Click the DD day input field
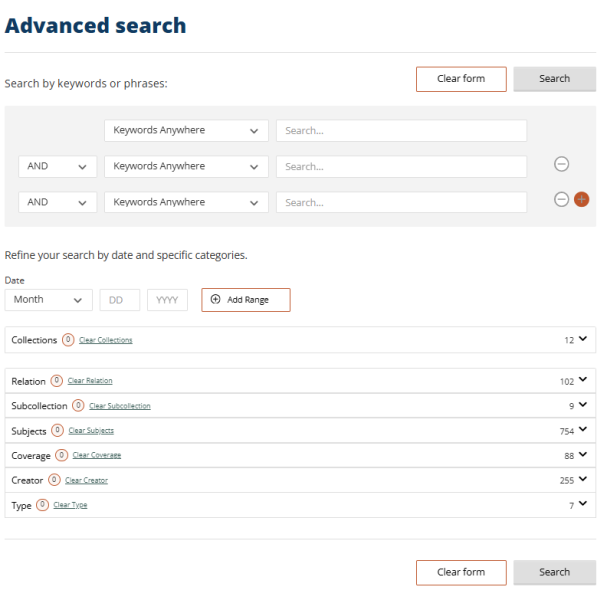The image size is (607, 600). click(x=120, y=300)
